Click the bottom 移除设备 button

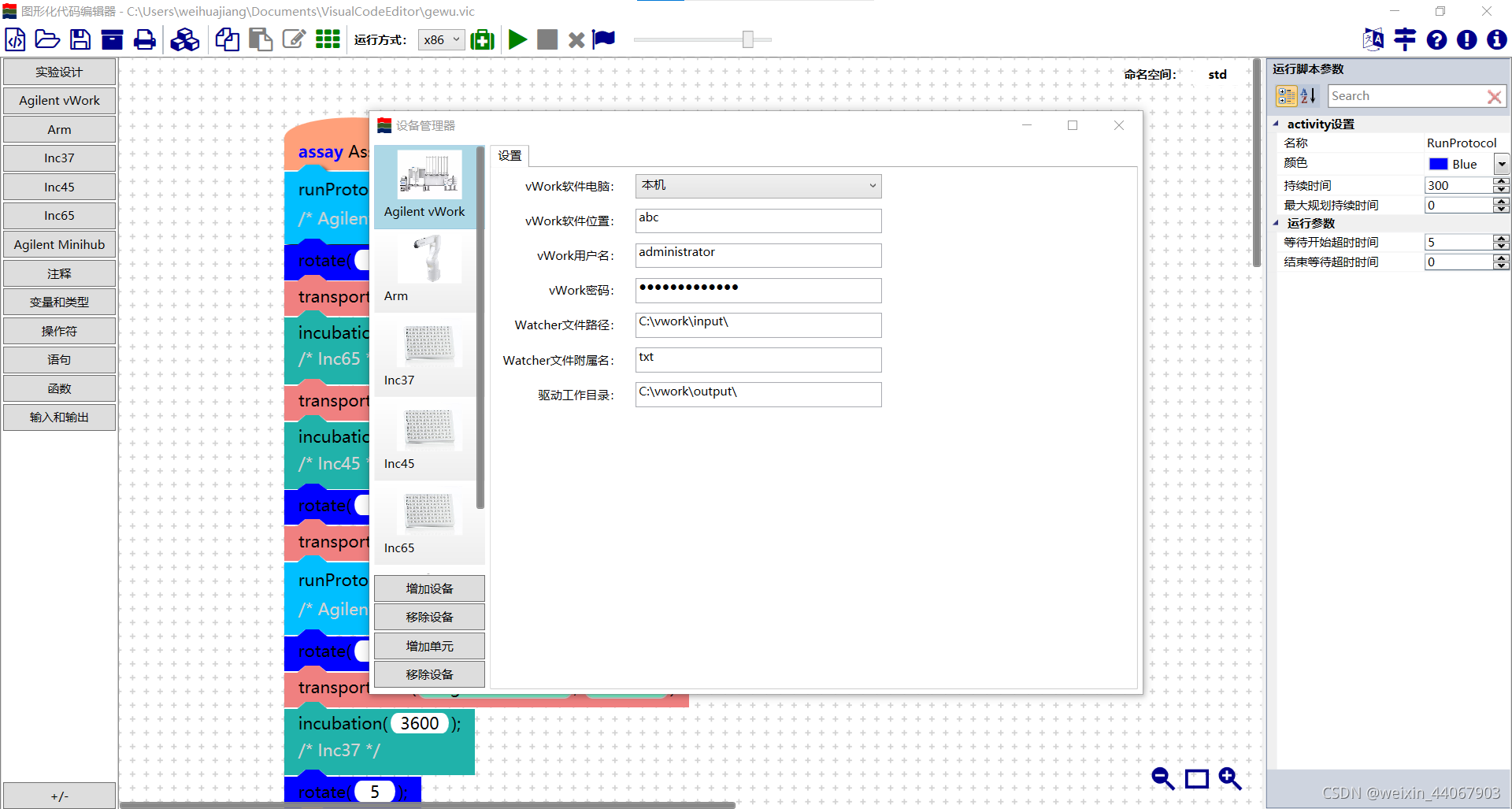[x=429, y=674]
